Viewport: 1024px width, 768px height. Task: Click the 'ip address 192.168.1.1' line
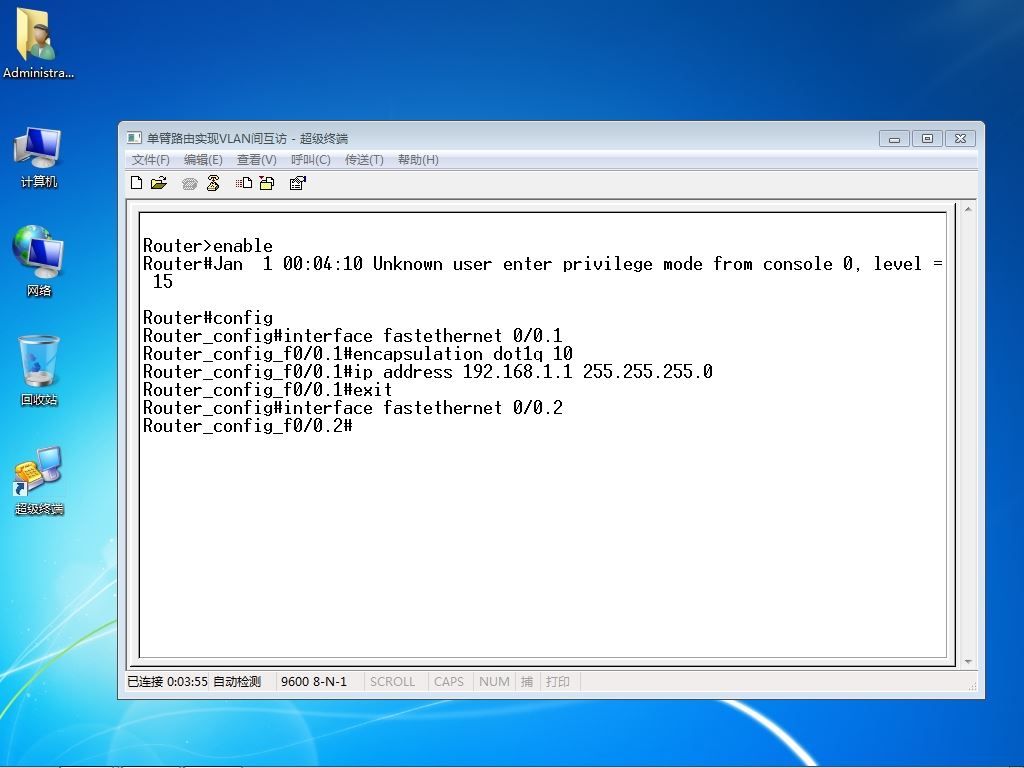[x=428, y=372]
